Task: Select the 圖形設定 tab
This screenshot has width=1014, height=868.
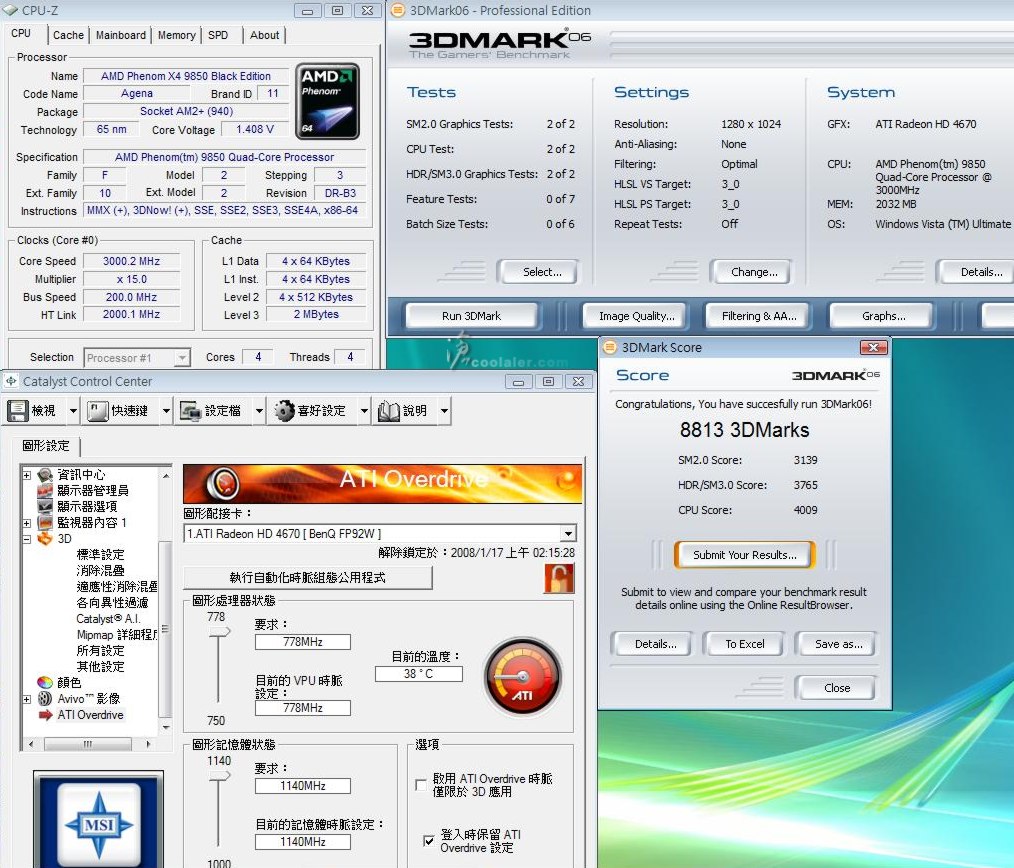Action: 45,446
